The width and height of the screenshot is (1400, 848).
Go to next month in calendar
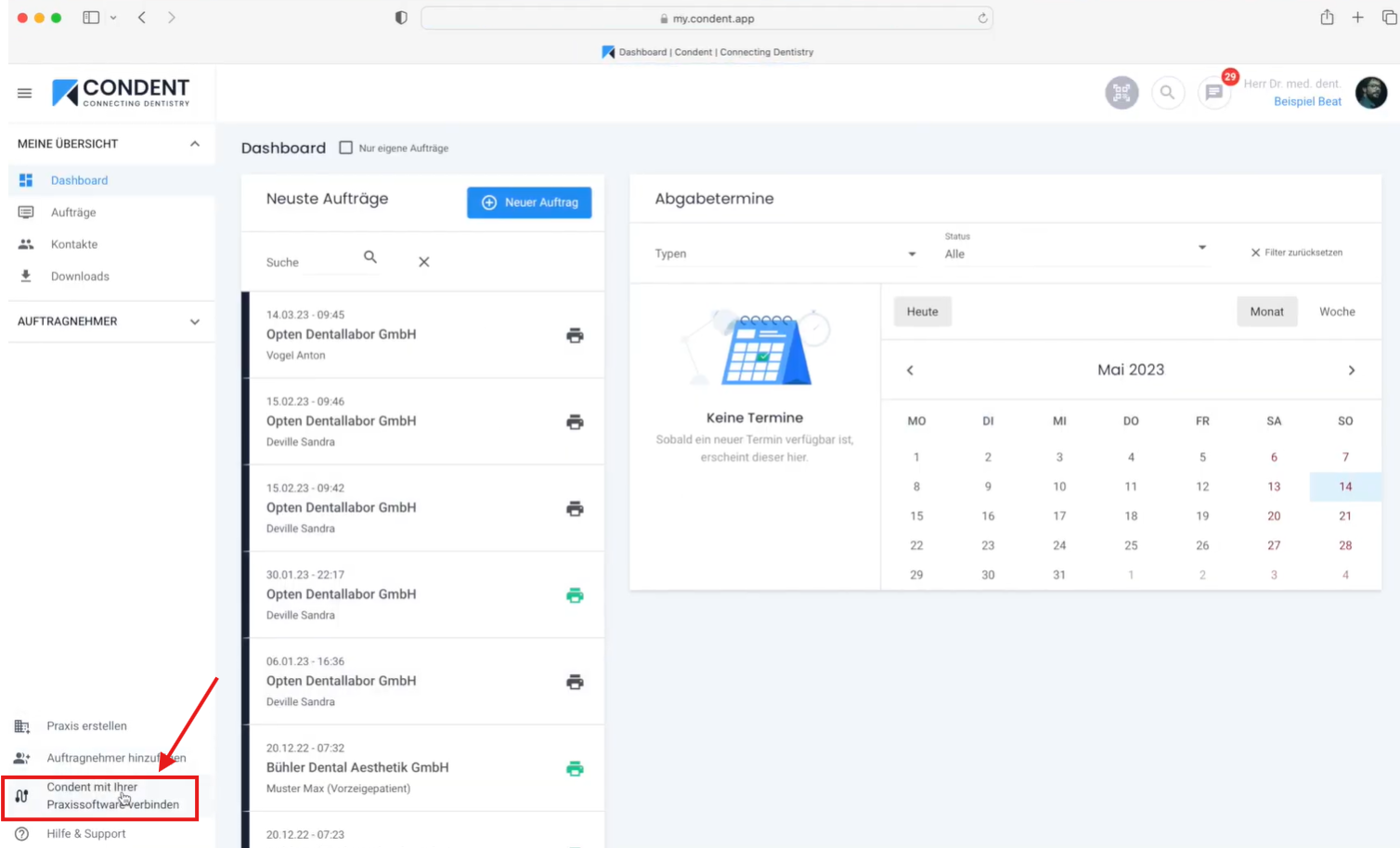[x=1352, y=370]
